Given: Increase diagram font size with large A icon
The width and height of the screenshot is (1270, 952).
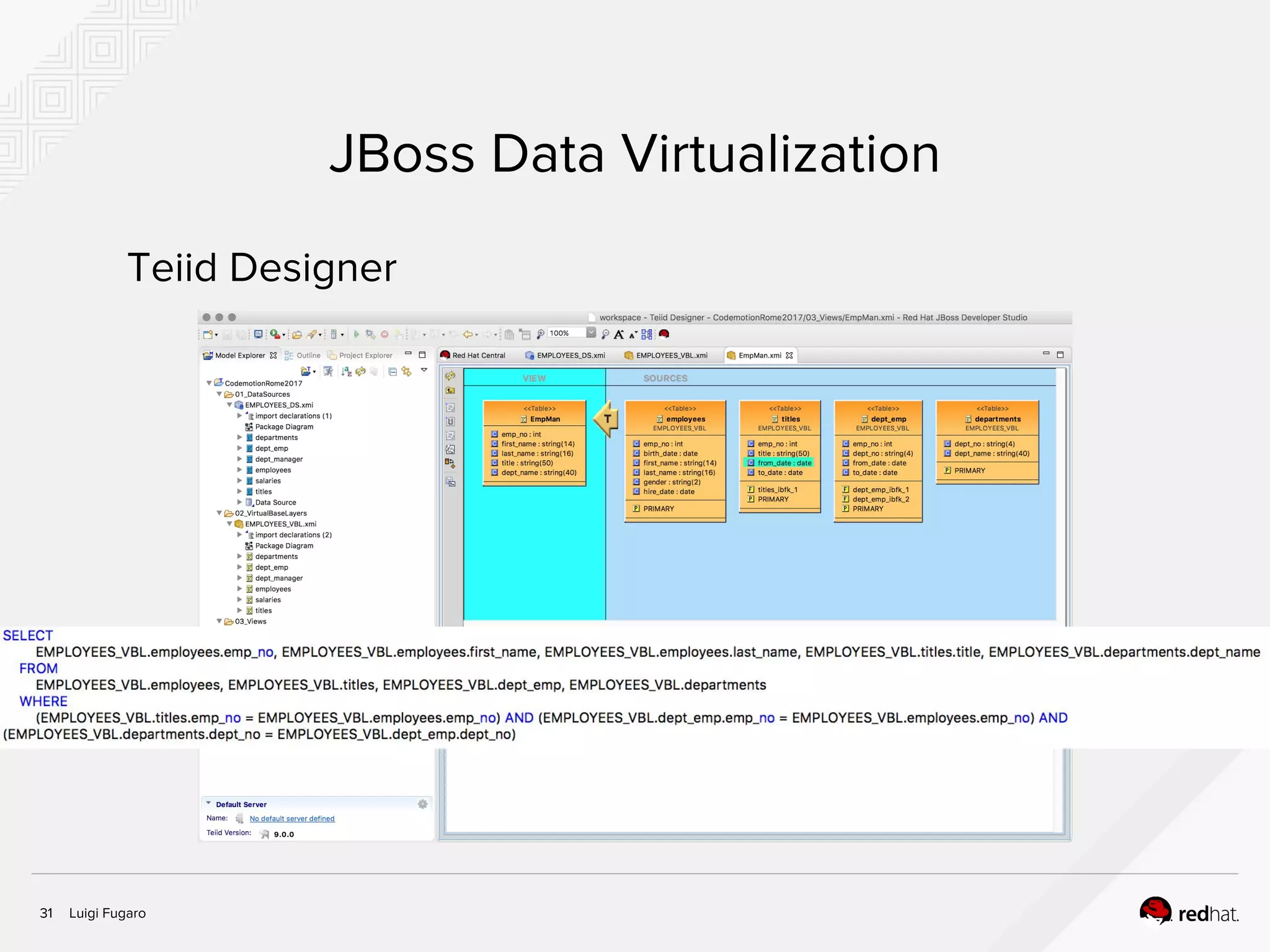Looking at the screenshot, I should [619, 334].
